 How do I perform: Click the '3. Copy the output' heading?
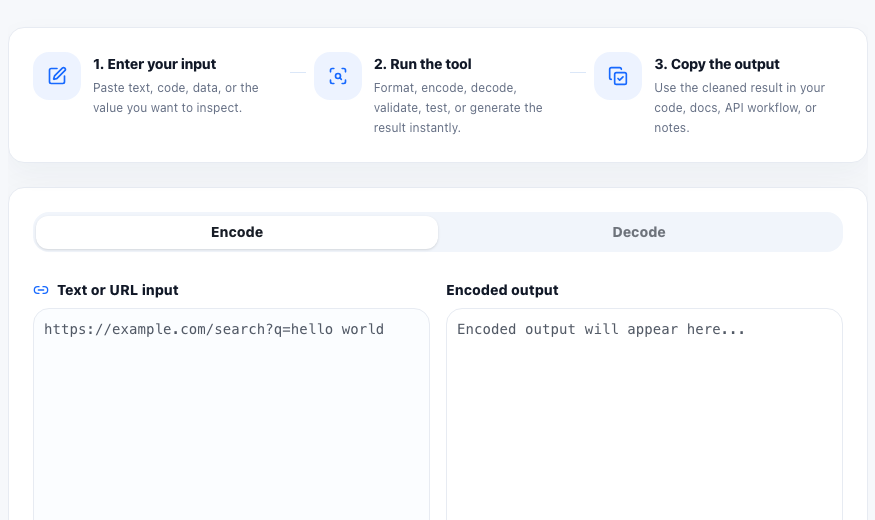tap(717, 64)
